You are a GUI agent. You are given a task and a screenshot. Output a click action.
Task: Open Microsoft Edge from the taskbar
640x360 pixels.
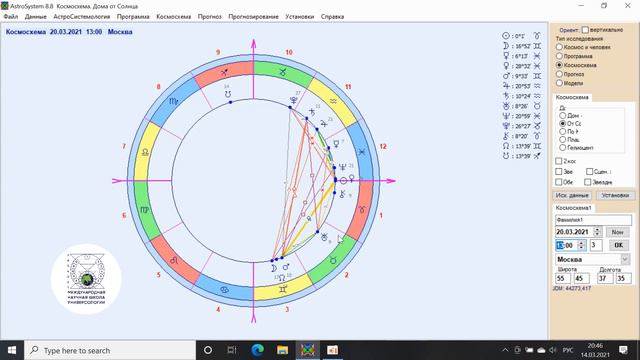tap(257, 350)
